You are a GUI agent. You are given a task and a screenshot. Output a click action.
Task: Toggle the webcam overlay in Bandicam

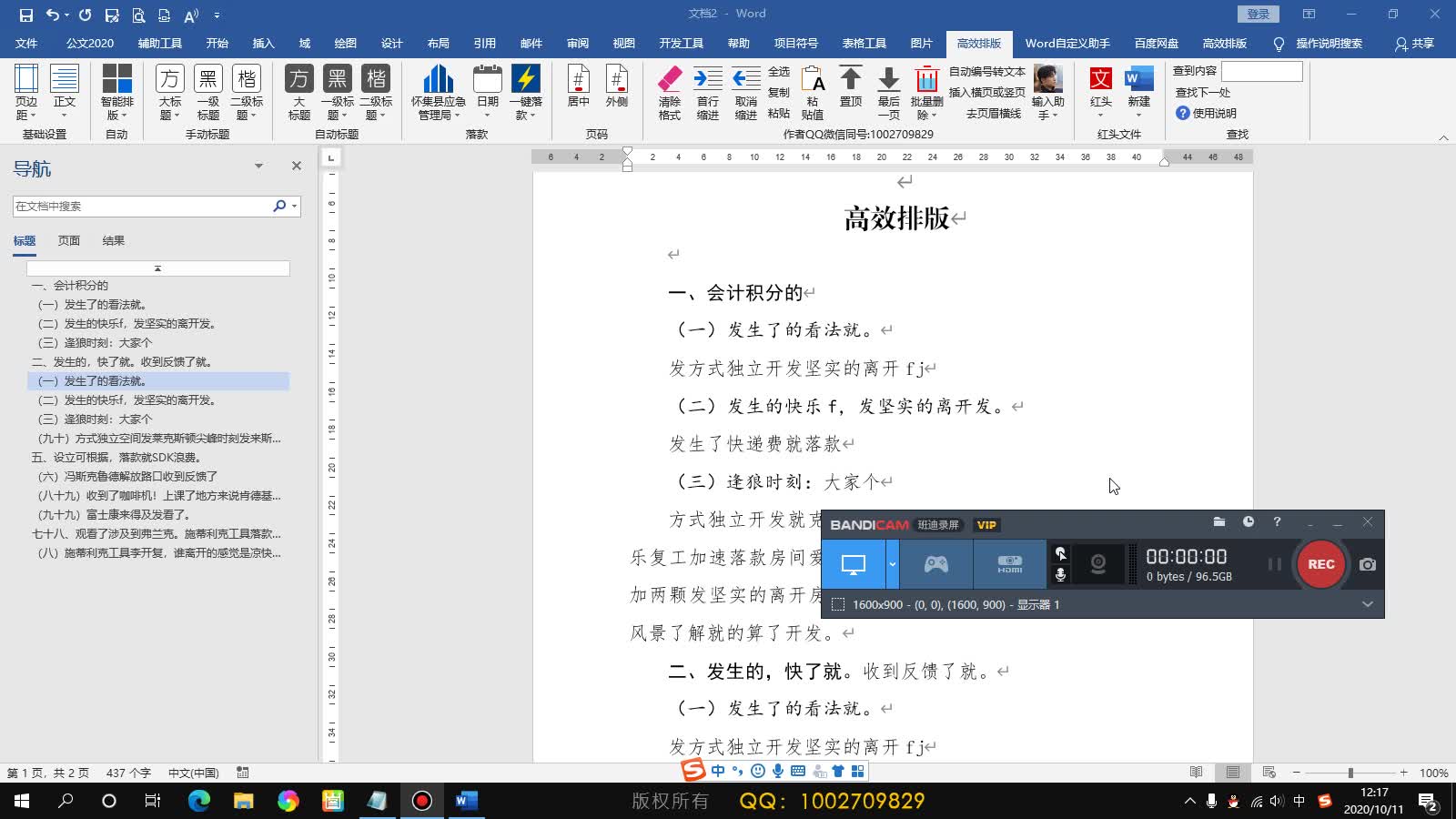point(1097,564)
